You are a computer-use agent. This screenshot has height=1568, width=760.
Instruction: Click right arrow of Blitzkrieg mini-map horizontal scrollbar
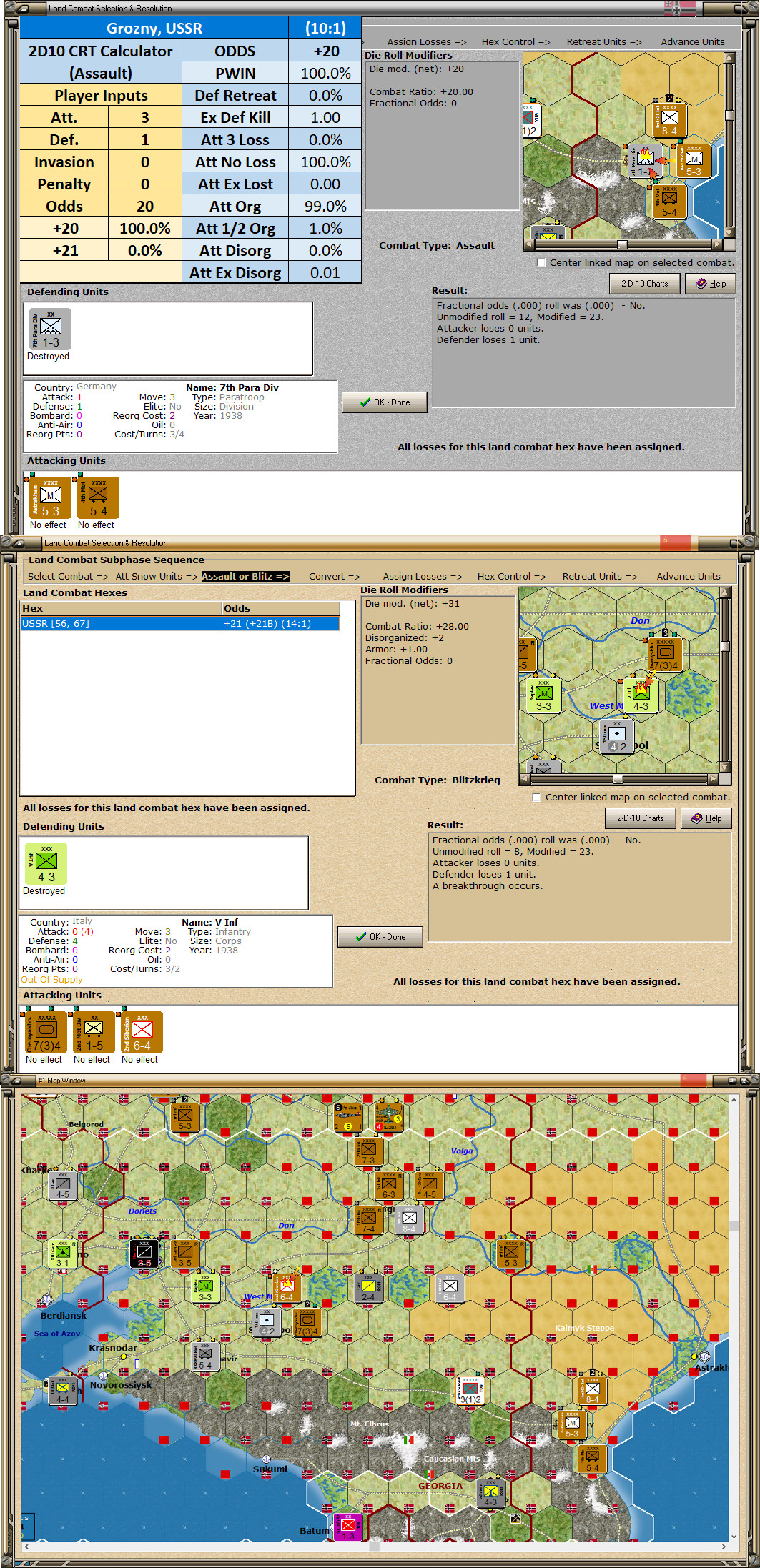(x=713, y=779)
